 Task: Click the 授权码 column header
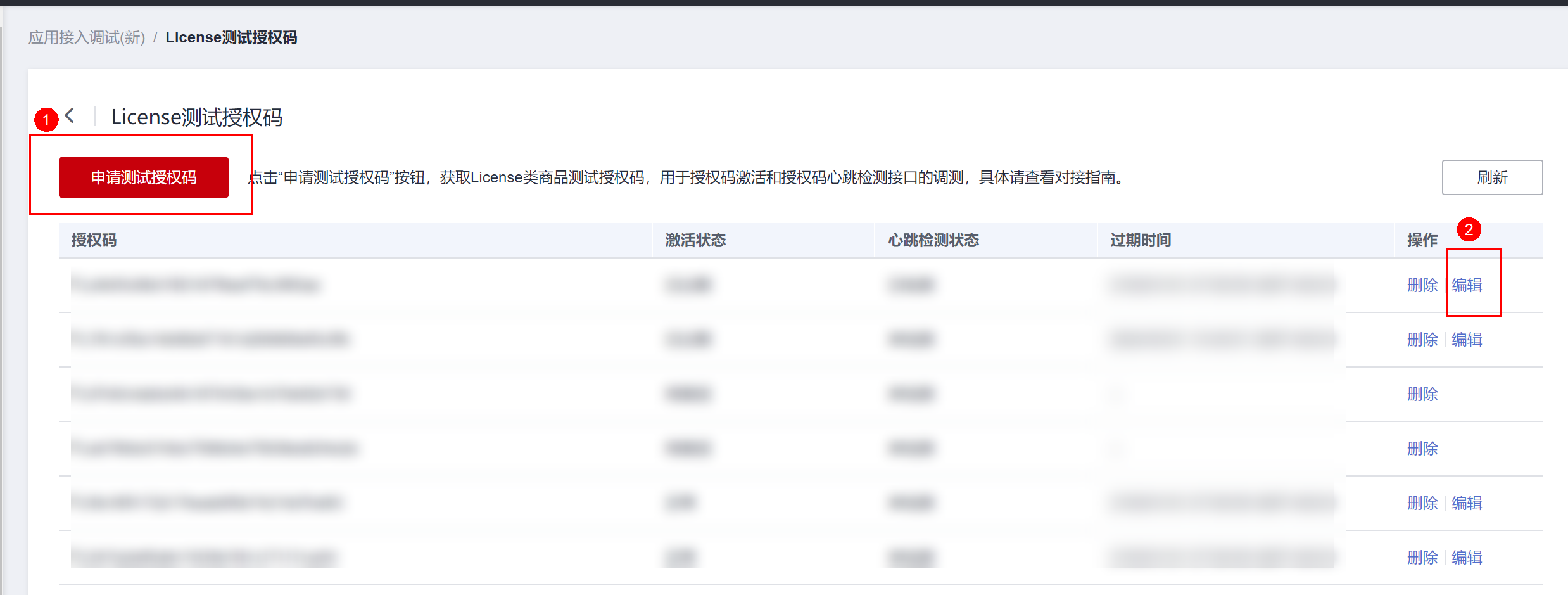[x=94, y=240]
